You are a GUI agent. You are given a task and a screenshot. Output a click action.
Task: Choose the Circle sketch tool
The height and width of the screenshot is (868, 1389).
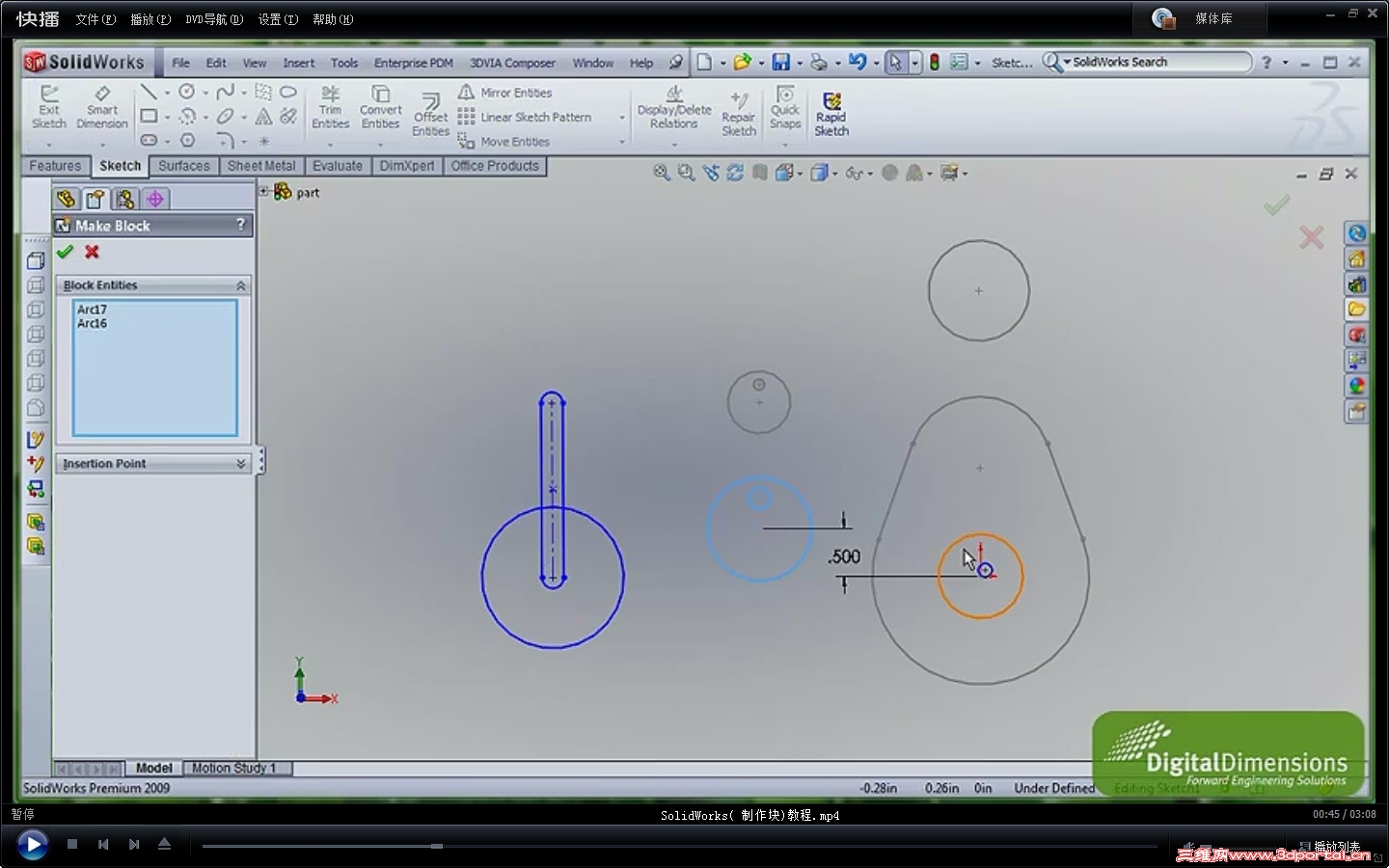tap(187, 92)
